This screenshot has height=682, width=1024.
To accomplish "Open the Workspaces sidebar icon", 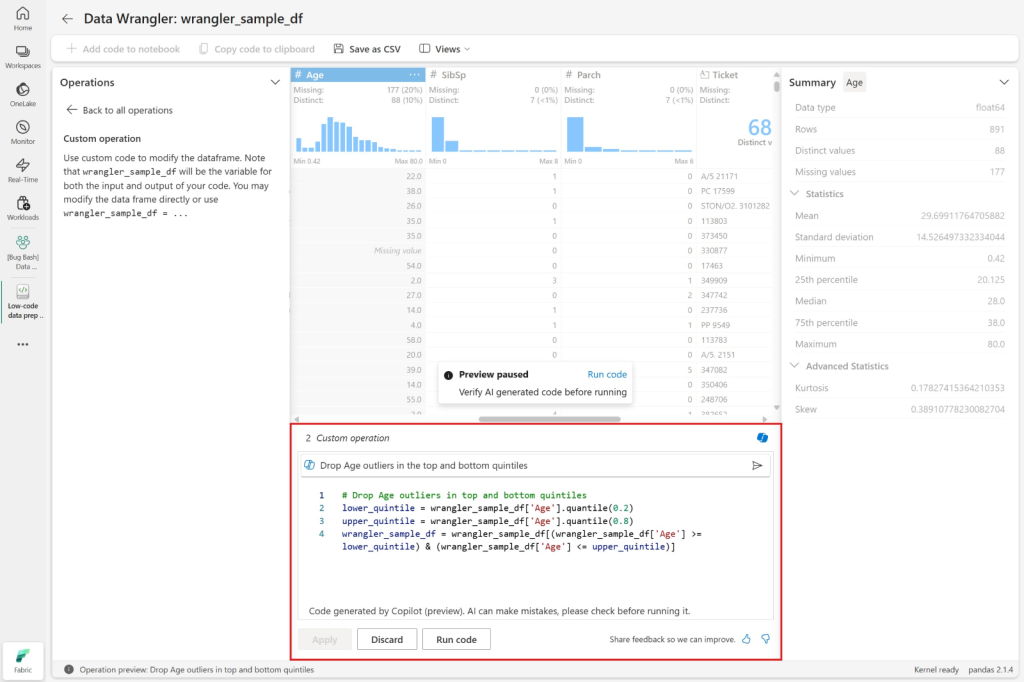I will (x=22, y=56).
